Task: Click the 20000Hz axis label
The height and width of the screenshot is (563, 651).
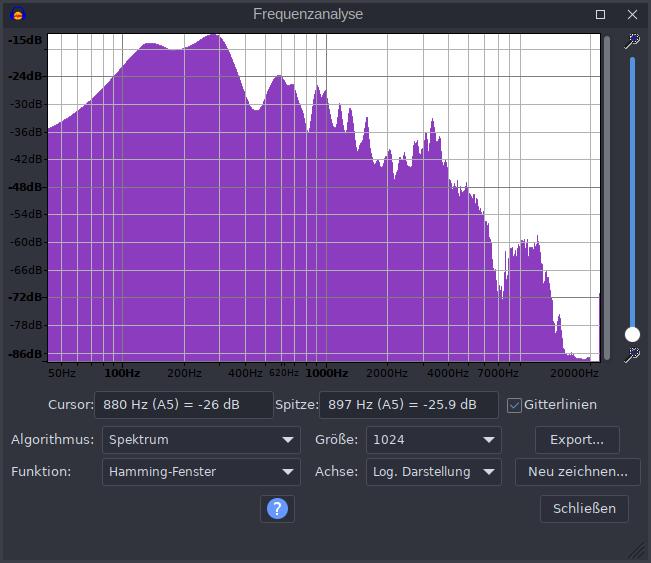Action: tap(574, 373)
